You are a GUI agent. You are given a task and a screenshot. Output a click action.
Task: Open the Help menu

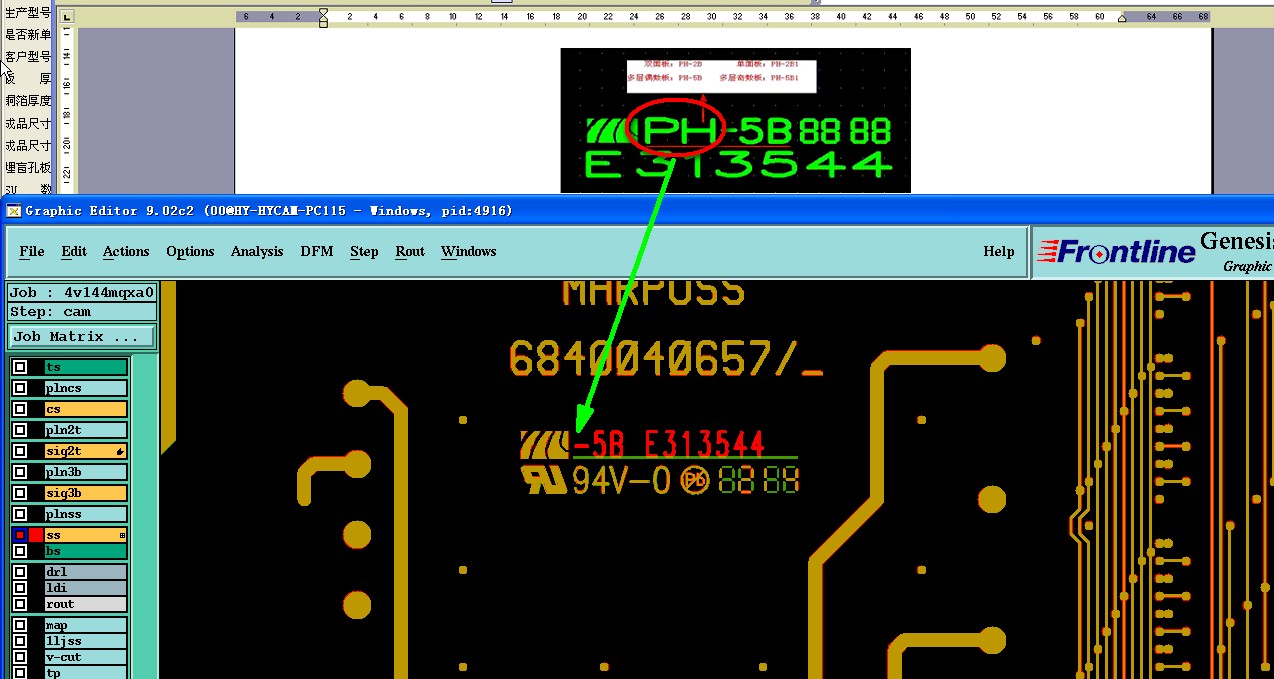998,251
